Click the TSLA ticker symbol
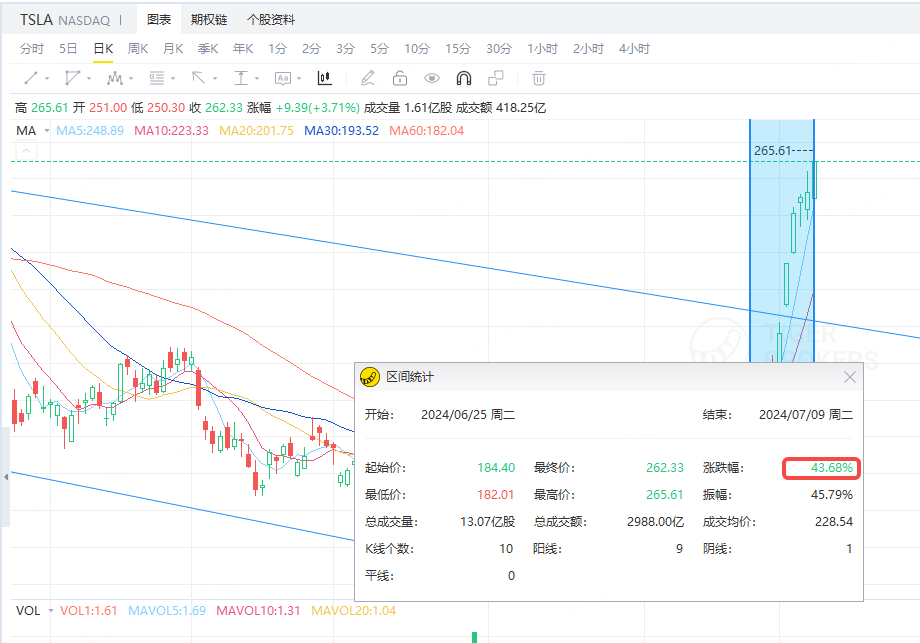Image resolution: width=920 pixels, height=643 pixels. pyautogui.click(x=36, y=20)
